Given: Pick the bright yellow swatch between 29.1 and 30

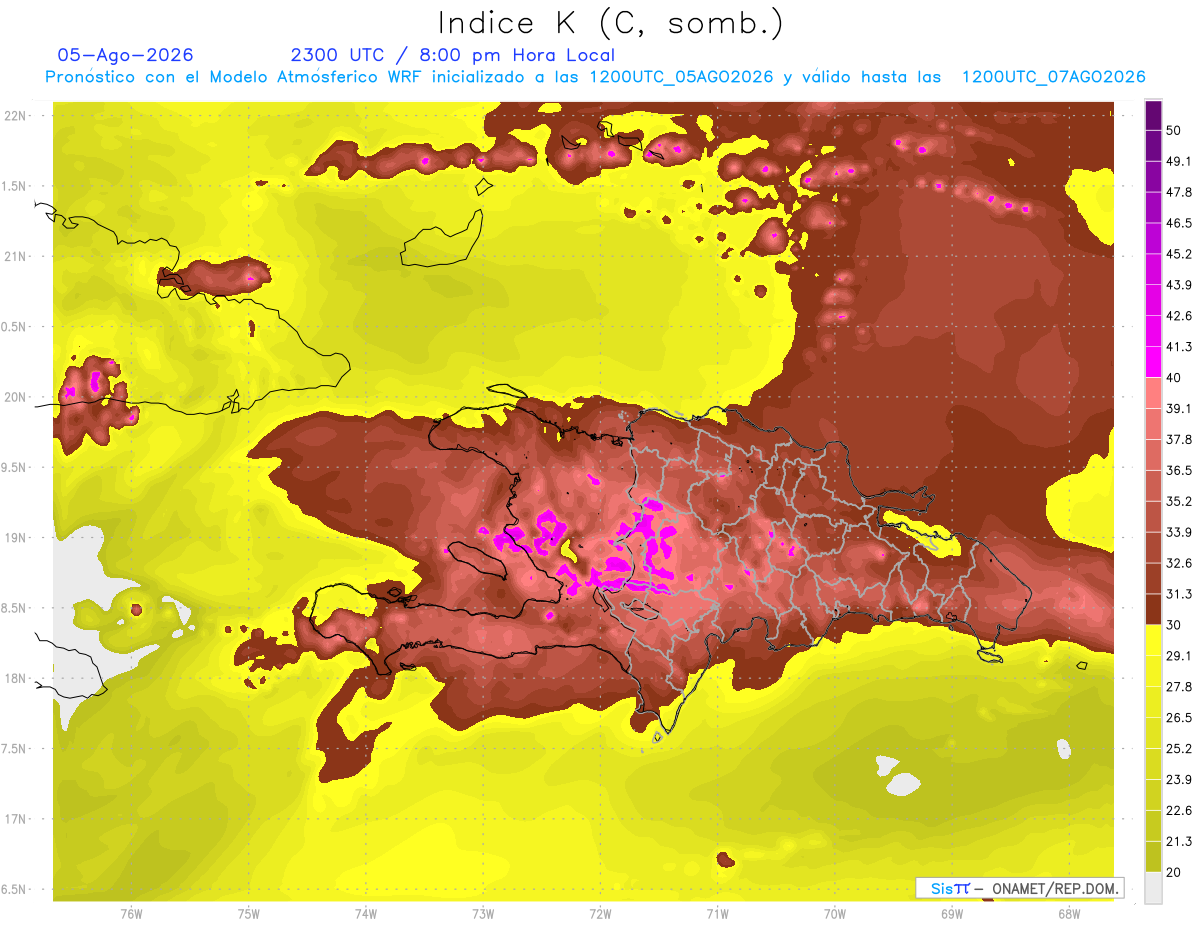Looking at the screenshot, I should (x=1153, y=640).
